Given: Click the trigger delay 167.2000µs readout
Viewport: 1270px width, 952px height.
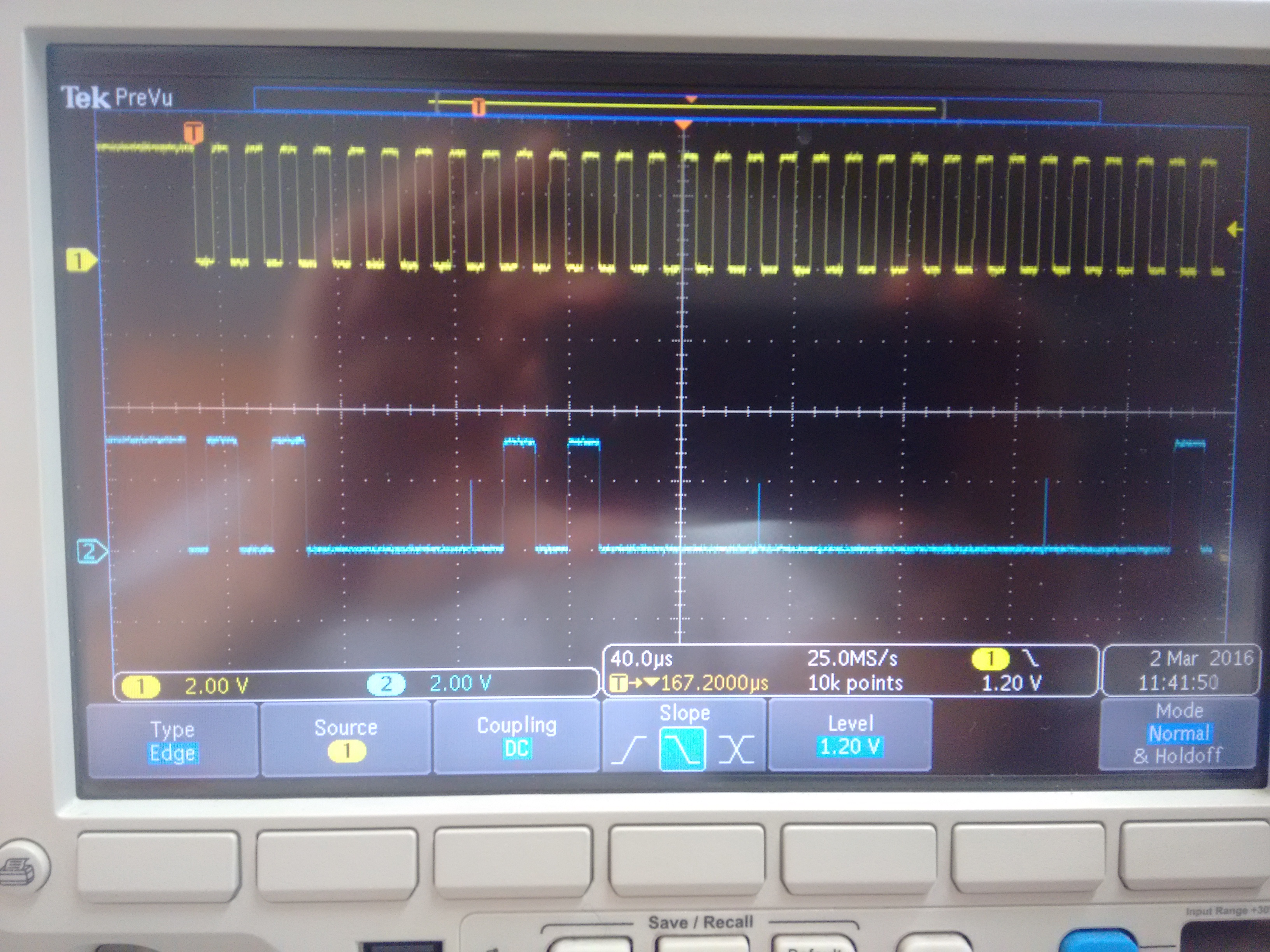Looking at the screenshot, I should coord(714,683).
